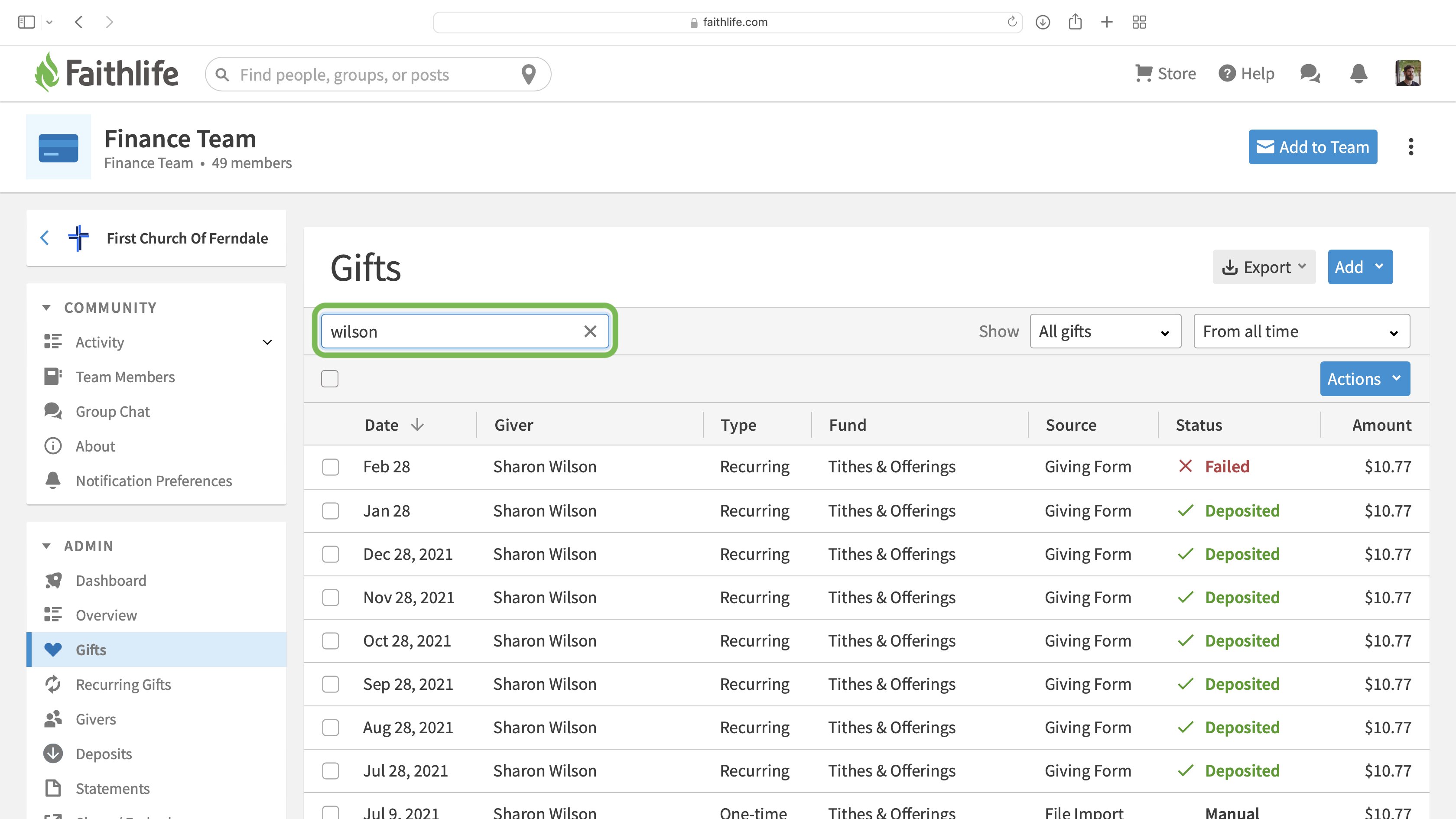Open the messages chat bubble icon
Viewport: 1456px width, 819px height.
pyautogui.click(x=1310, y=74)
